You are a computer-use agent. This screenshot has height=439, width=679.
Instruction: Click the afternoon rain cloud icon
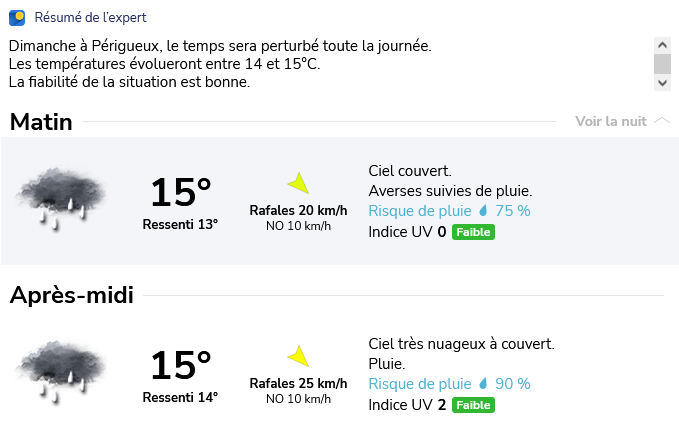[x=62, y=369]
